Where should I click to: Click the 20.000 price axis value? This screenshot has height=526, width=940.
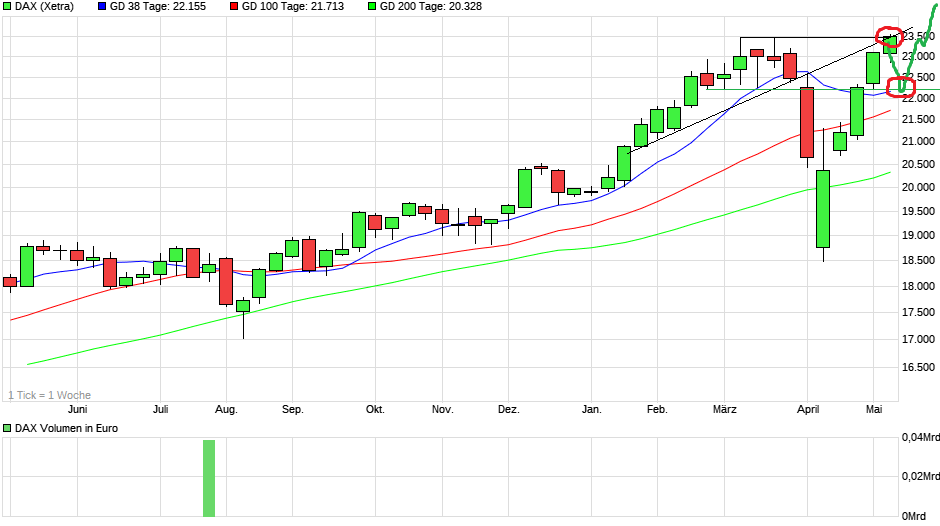pos(918,187)
